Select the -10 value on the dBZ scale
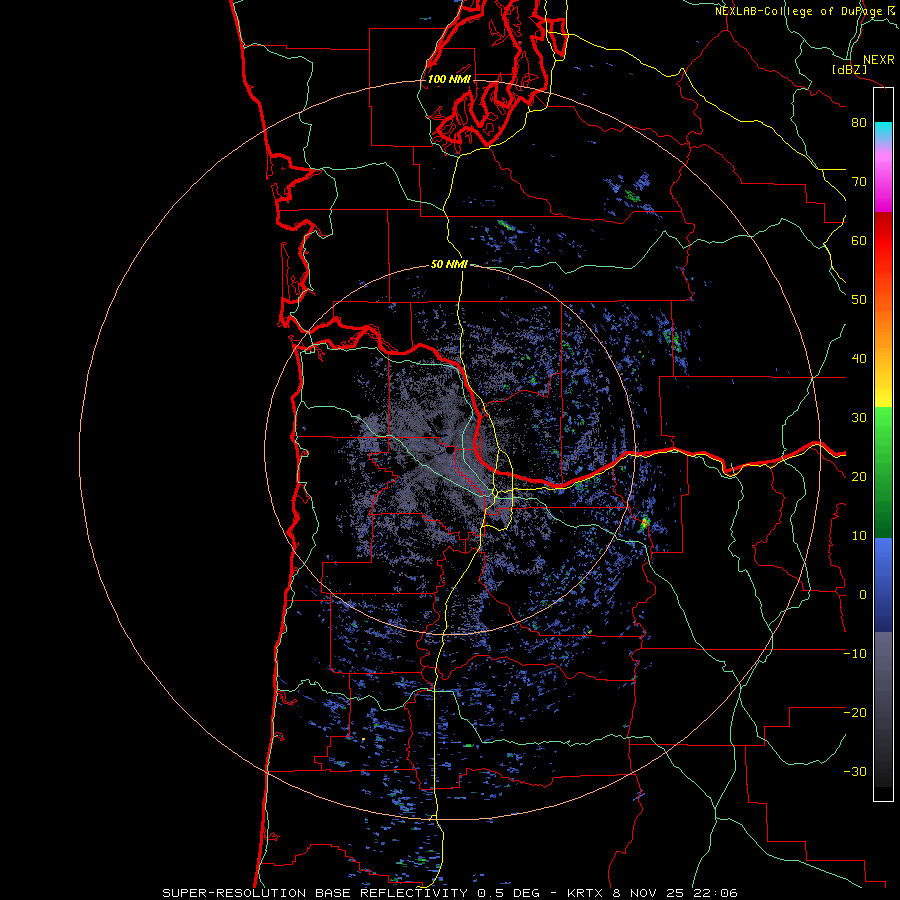 point(855,654)
